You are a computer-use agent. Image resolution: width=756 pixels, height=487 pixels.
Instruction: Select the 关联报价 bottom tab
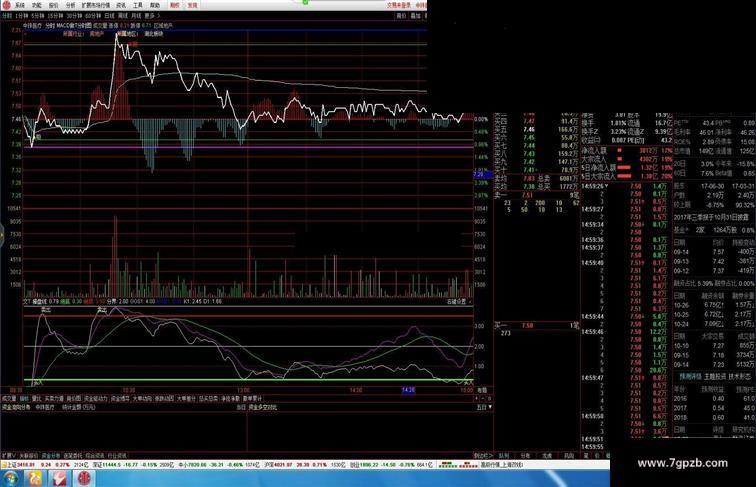[x=28, y=455]
